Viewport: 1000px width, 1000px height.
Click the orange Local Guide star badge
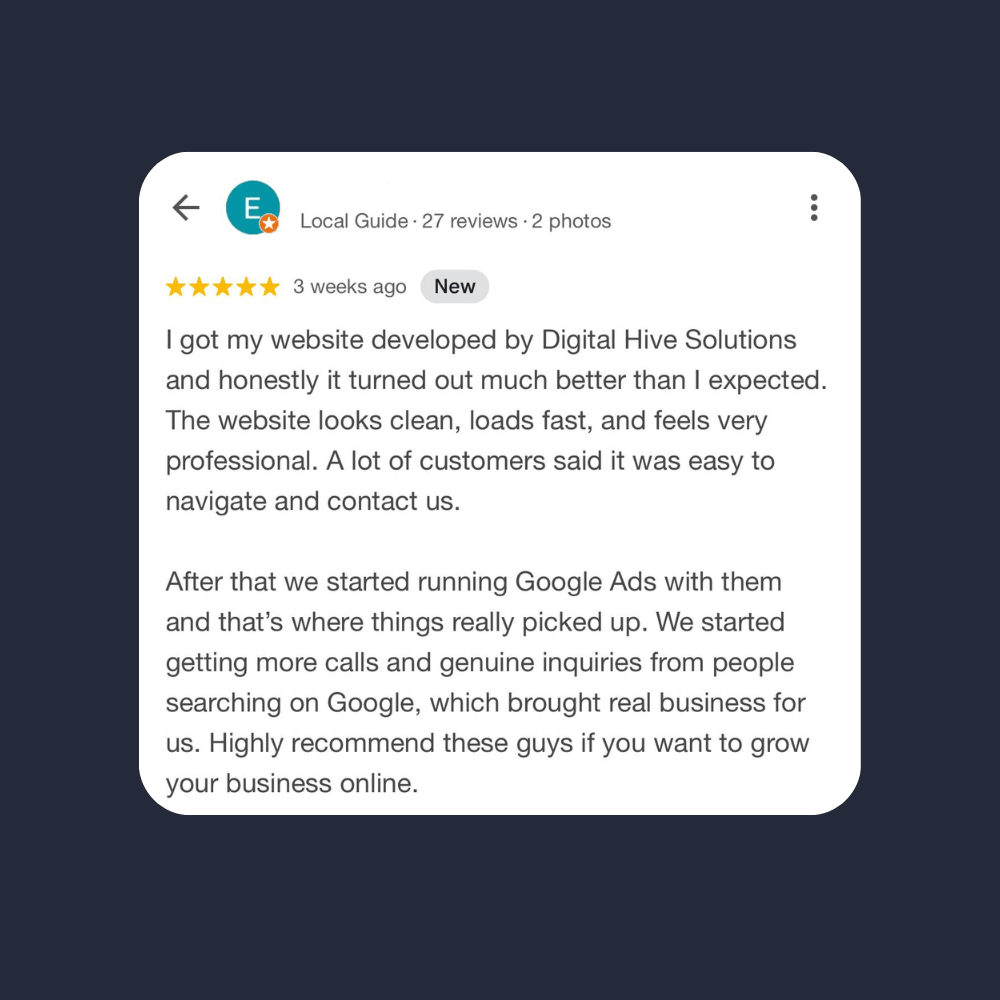click(x=269, y=225)
